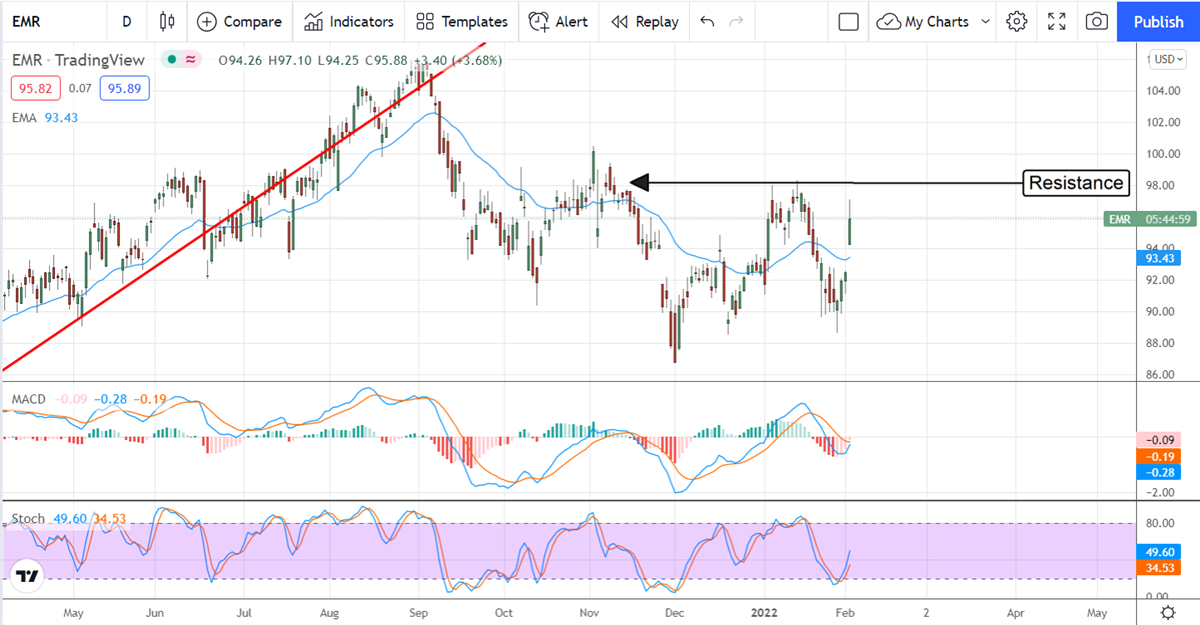Select the EMA 93.43 indicator legend
Image resolution: width=1200 pixels, height=625 pixels.
coord(45,117)
